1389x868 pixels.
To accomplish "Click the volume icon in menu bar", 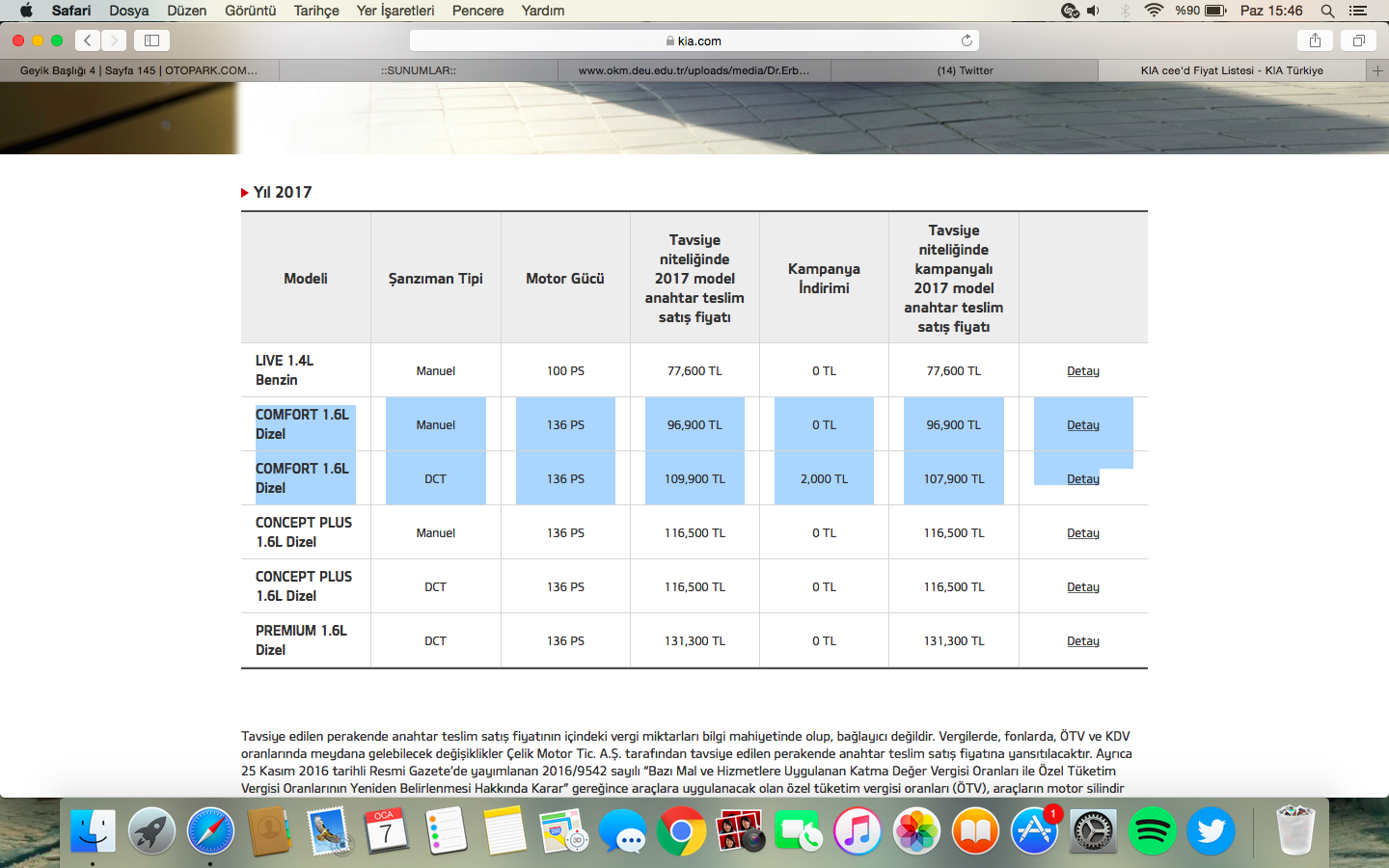I will (1094, 11).
